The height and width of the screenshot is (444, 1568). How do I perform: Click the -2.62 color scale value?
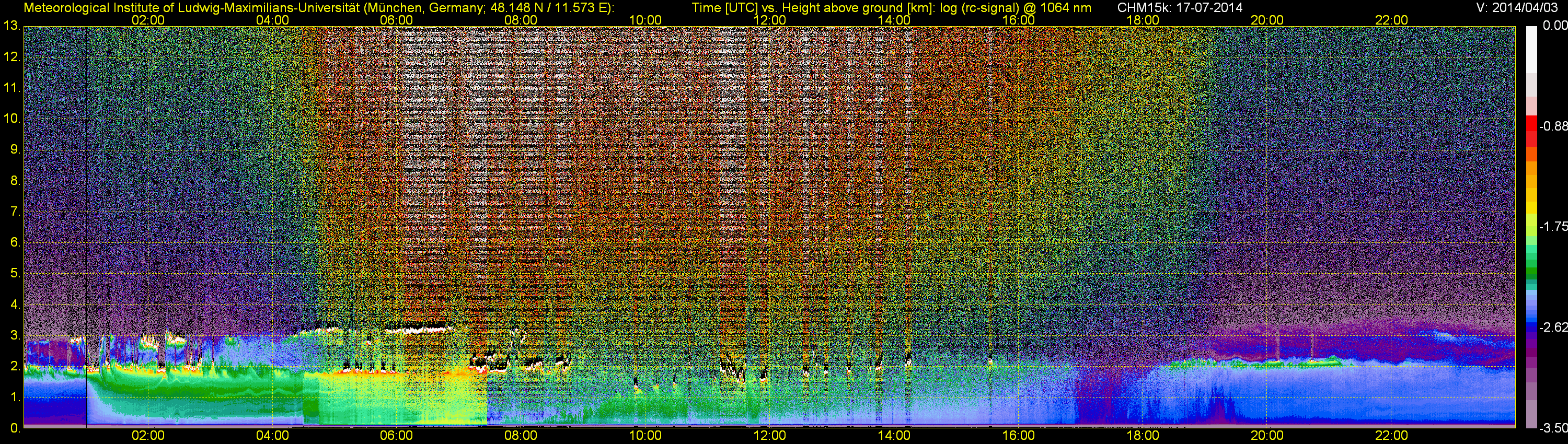[x=1553, y=327]
